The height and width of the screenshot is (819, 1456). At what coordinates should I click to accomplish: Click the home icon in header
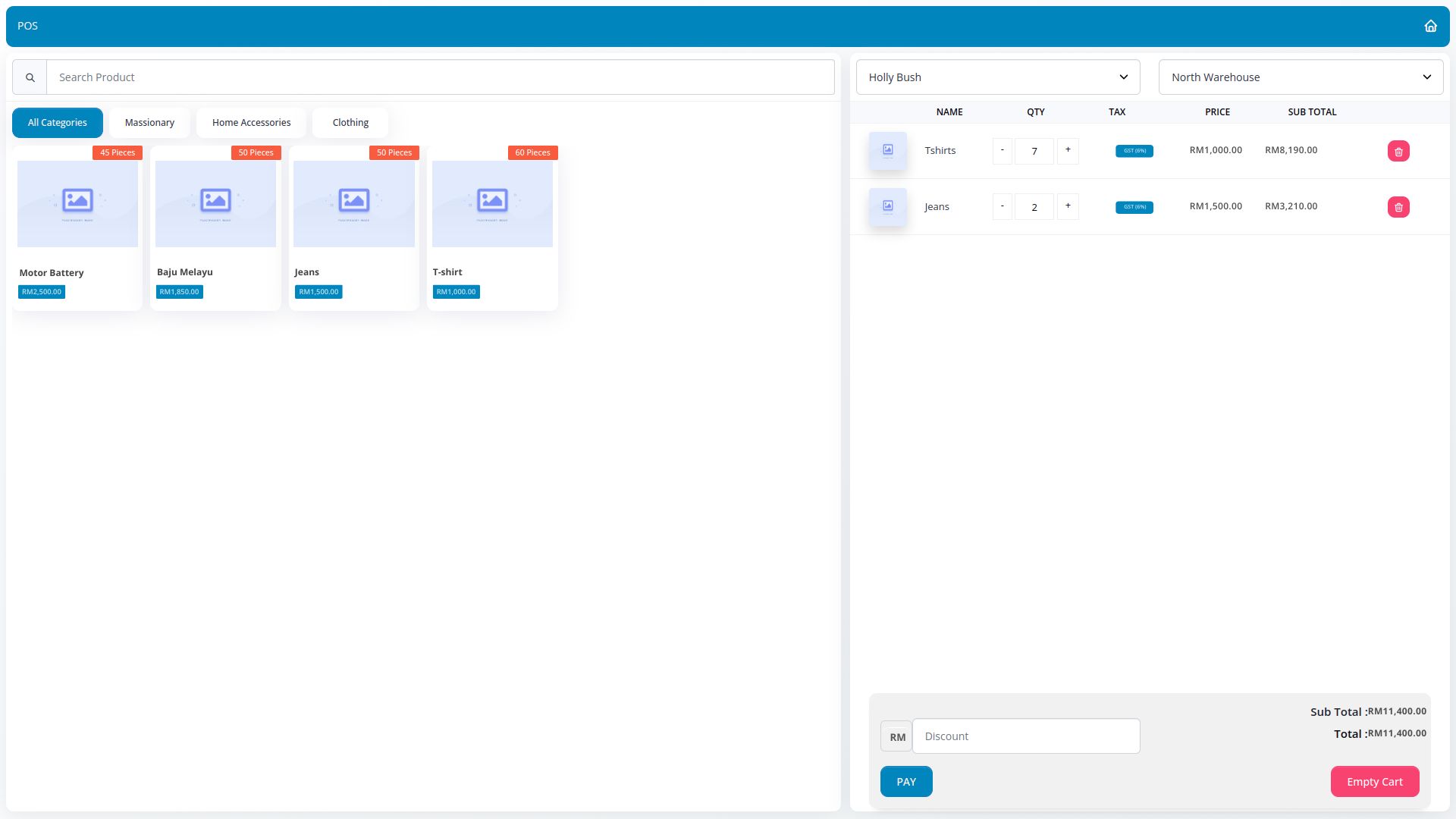pyautogui.click(x=1430, y=26)
